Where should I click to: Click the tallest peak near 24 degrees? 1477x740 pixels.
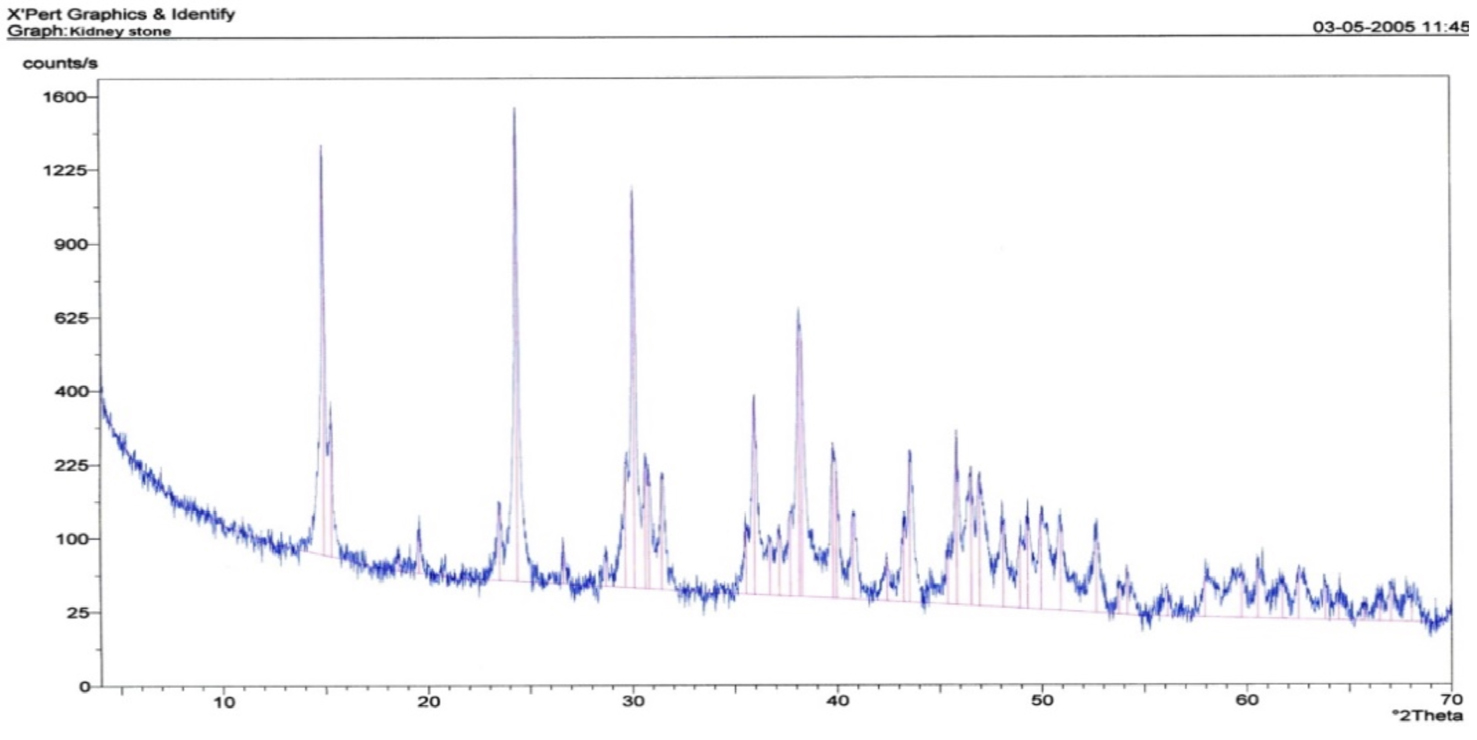pyautogui.click(x=514, y=110)
